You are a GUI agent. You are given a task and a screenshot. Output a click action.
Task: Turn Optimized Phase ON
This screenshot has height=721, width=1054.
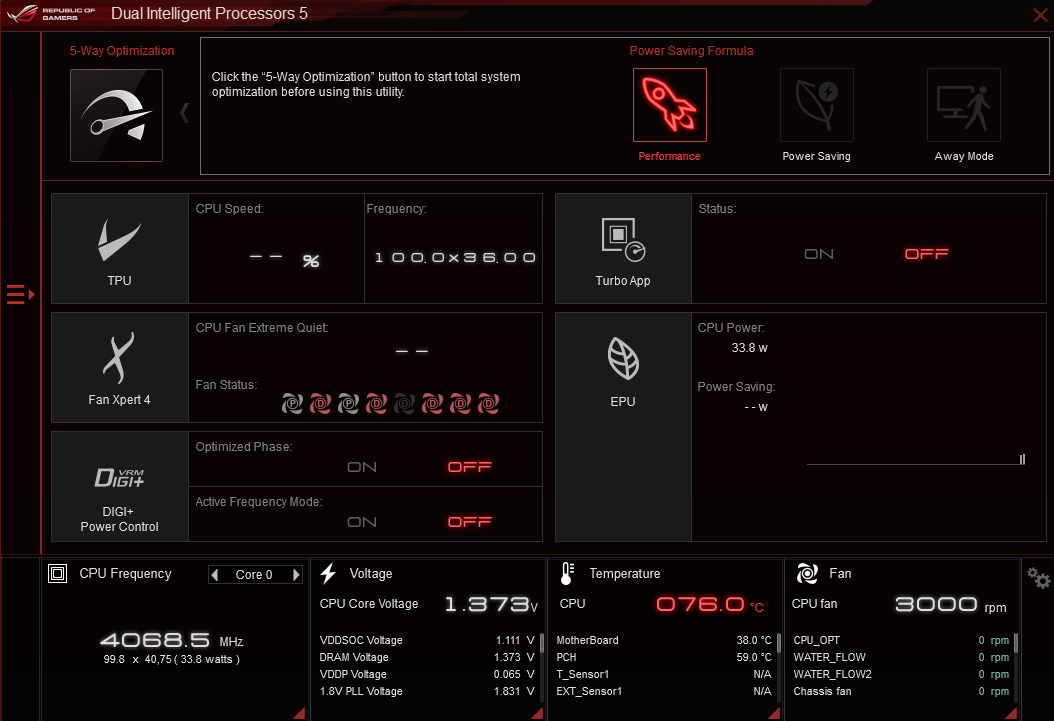(362, 467)
